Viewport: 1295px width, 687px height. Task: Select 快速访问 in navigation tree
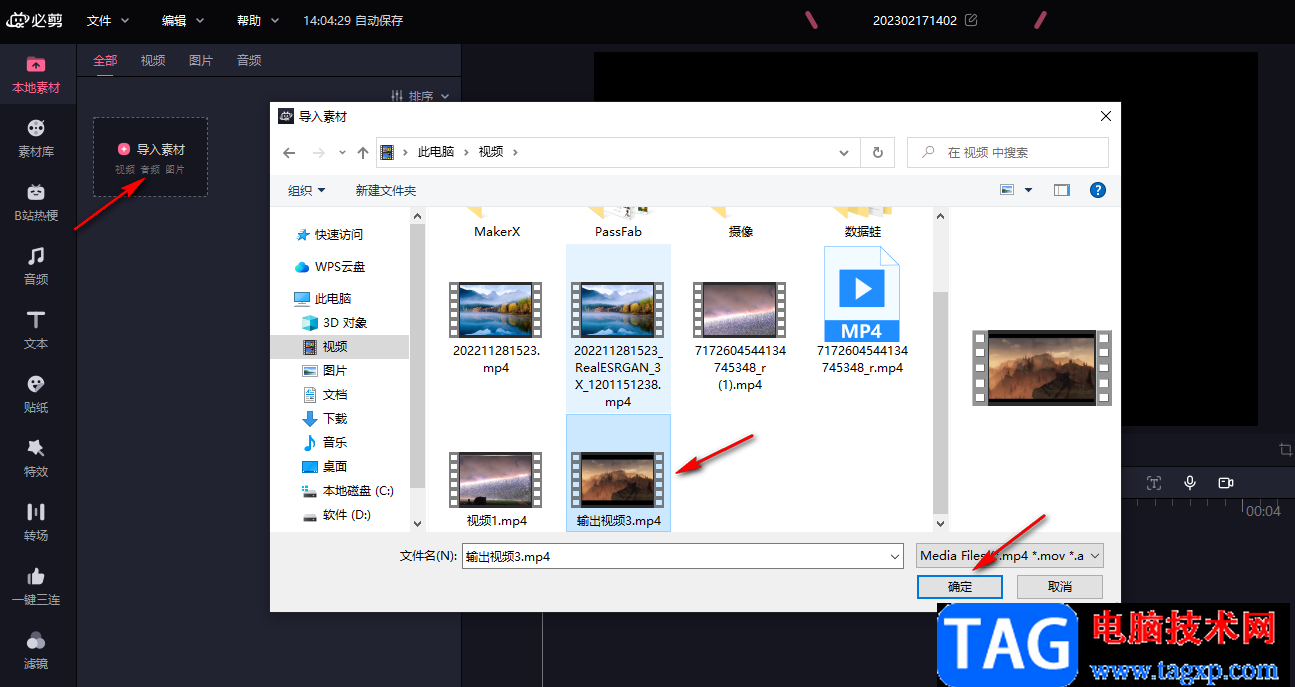pos(330,234)
